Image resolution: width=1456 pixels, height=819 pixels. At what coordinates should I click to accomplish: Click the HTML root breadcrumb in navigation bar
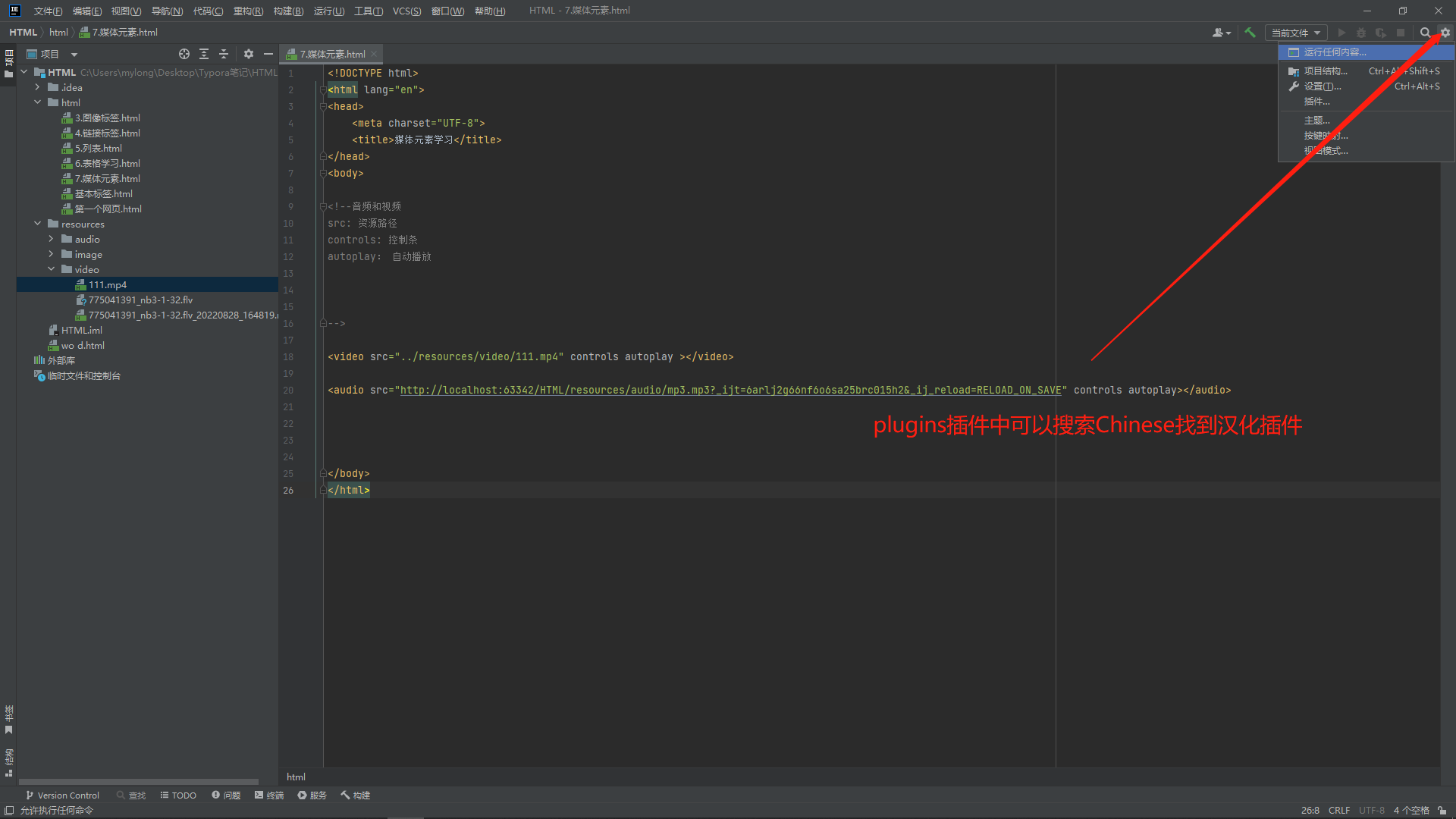(x=23, y=33)
